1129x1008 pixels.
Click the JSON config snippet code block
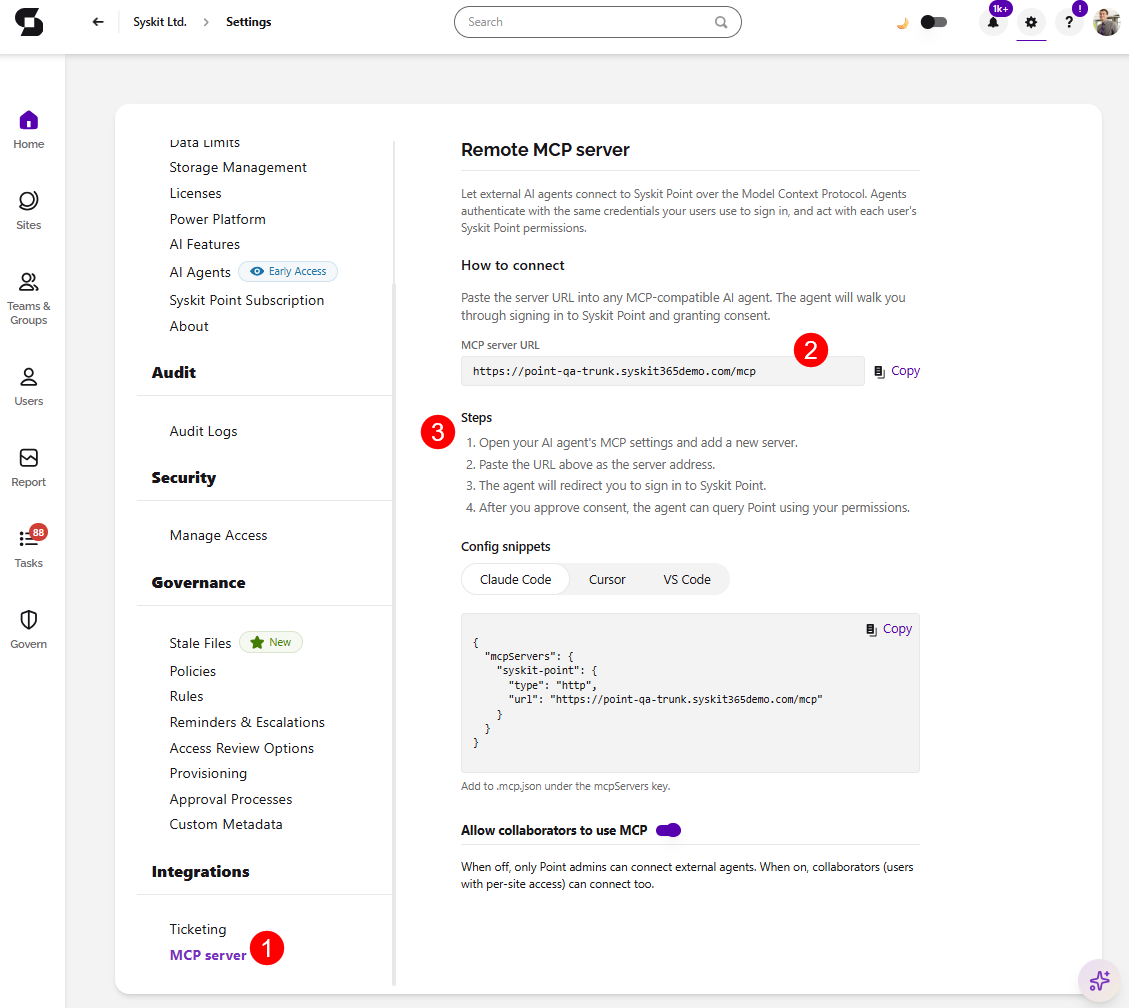(x=690, y=693)
